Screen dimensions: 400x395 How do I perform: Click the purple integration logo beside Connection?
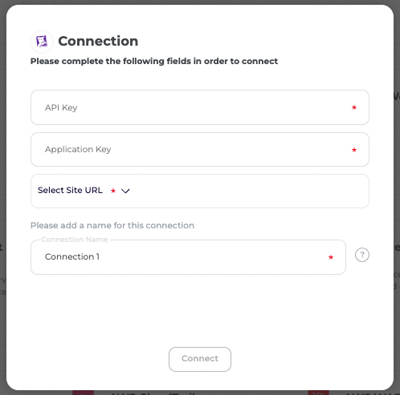click(x=42, y=41)
